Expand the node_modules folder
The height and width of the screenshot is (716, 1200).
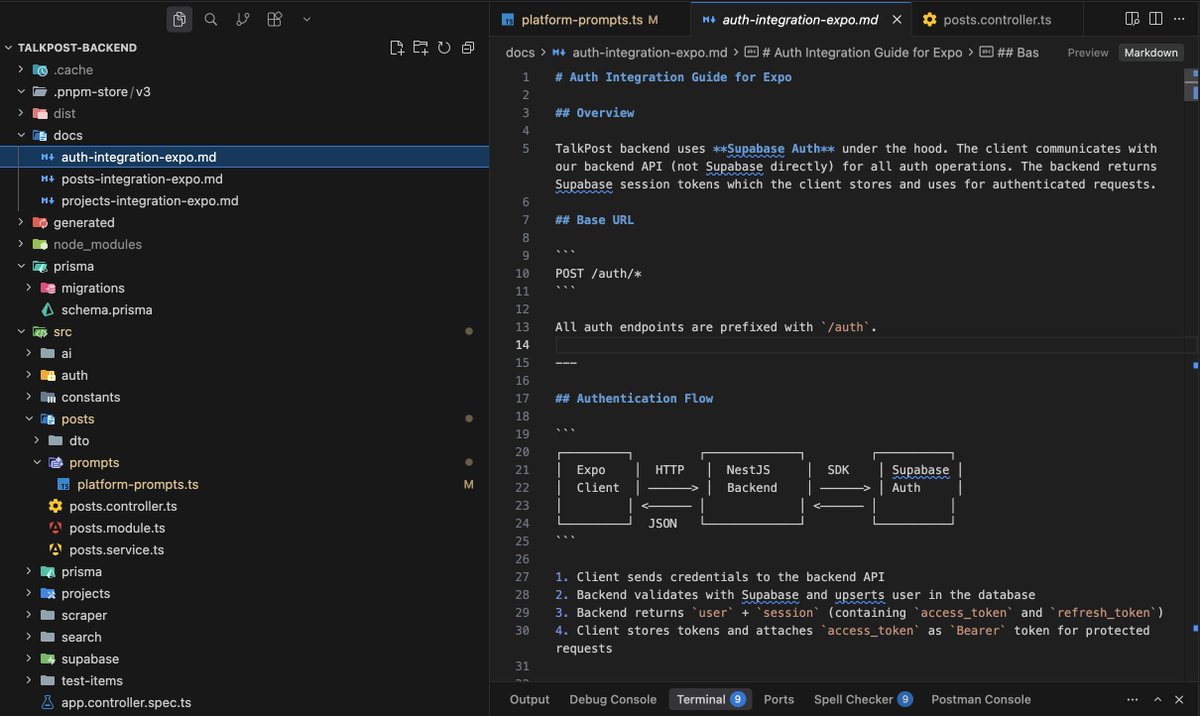tap(21, 244)
